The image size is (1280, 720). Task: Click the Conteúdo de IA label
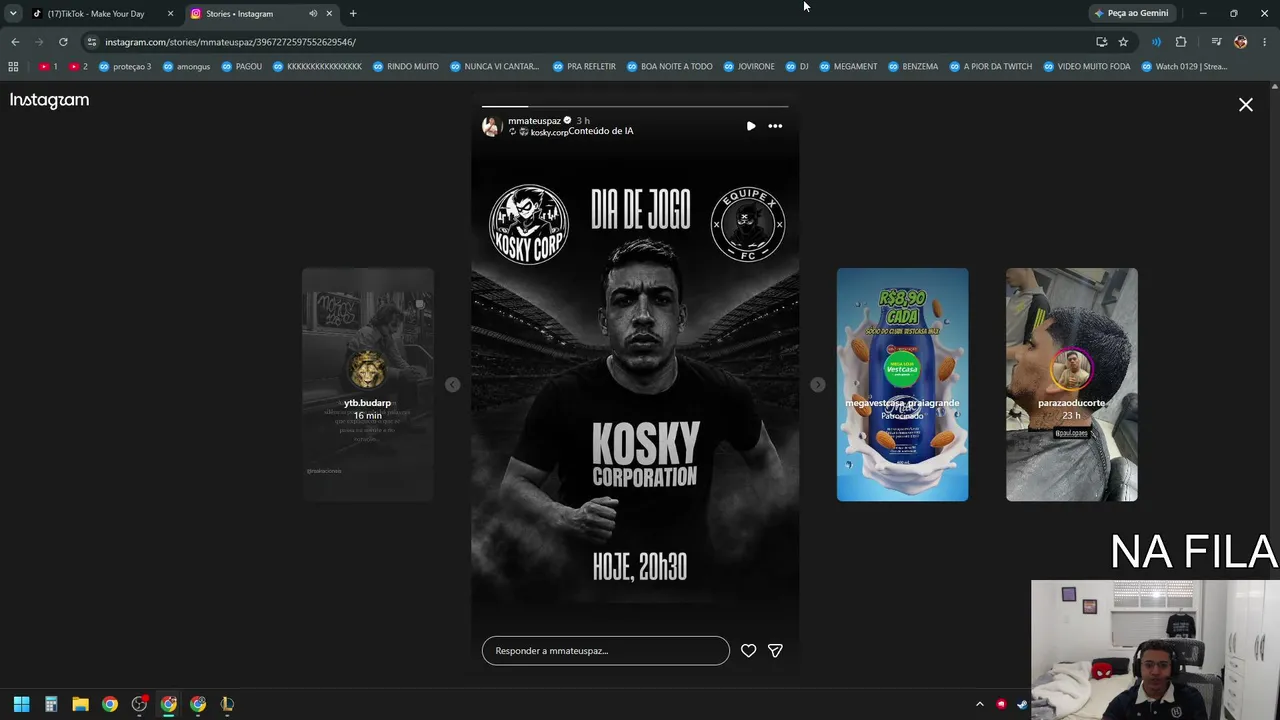click(x=600, y=131)
